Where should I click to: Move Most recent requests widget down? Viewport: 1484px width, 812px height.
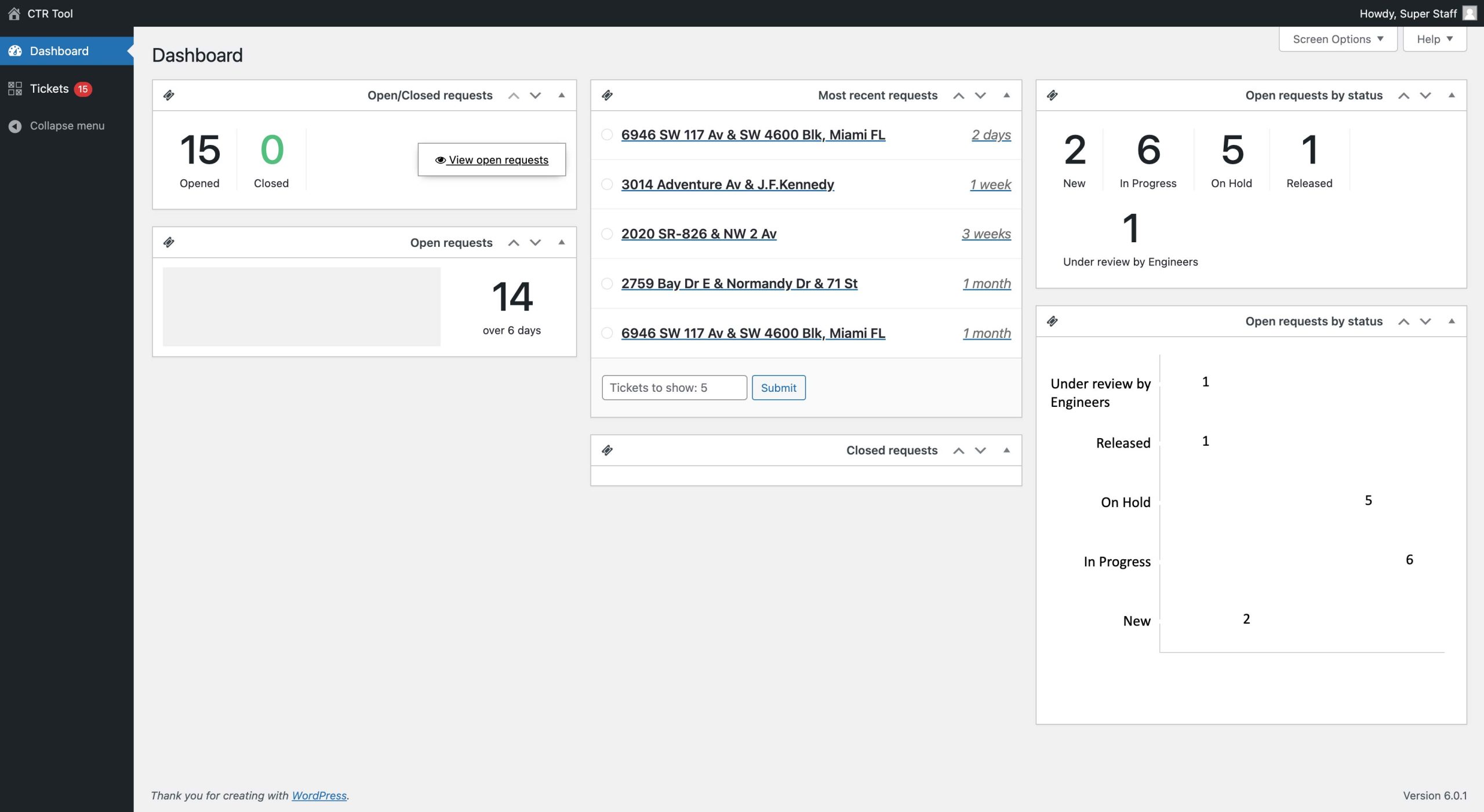980,96
